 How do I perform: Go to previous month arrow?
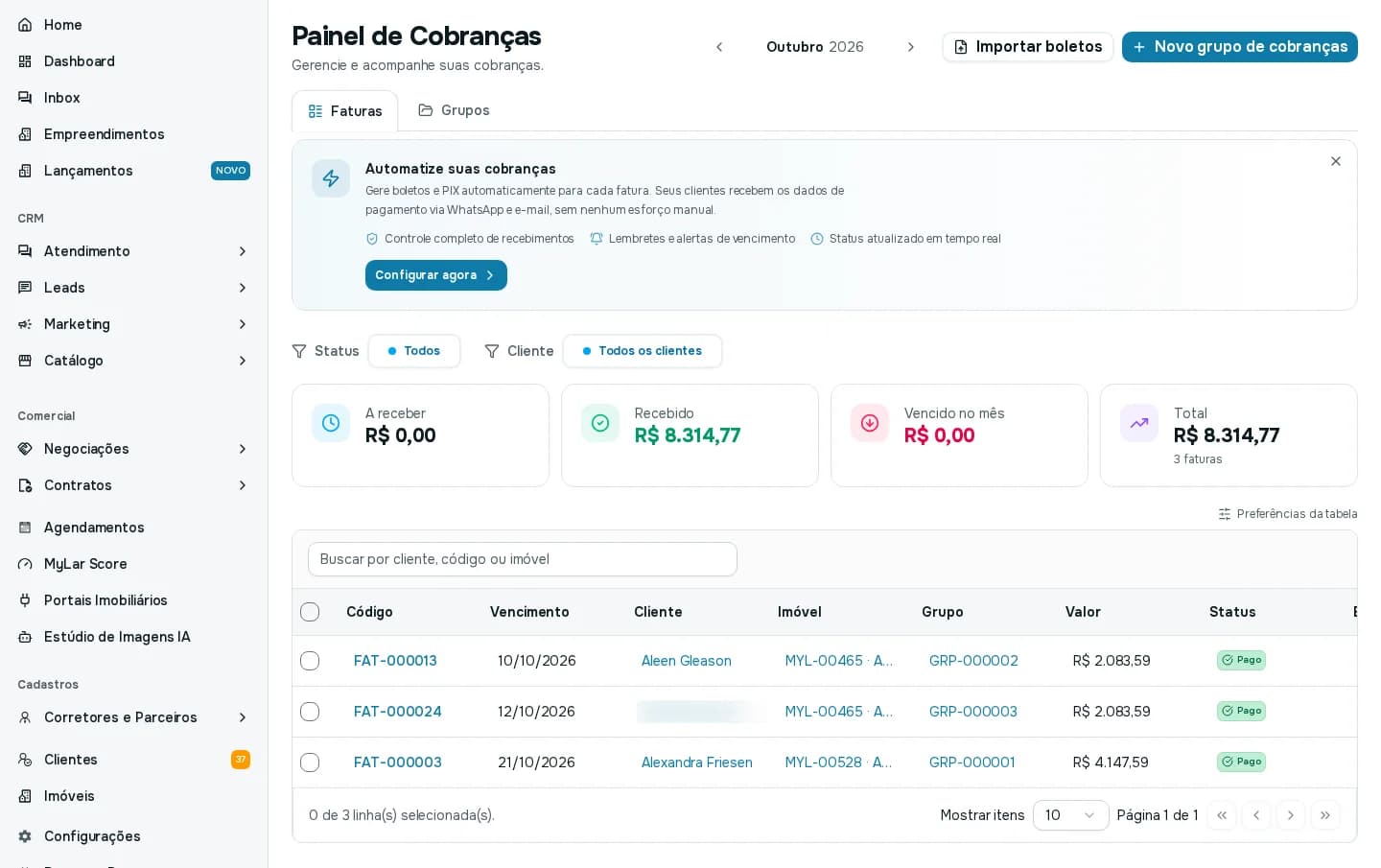coord(719,47)
